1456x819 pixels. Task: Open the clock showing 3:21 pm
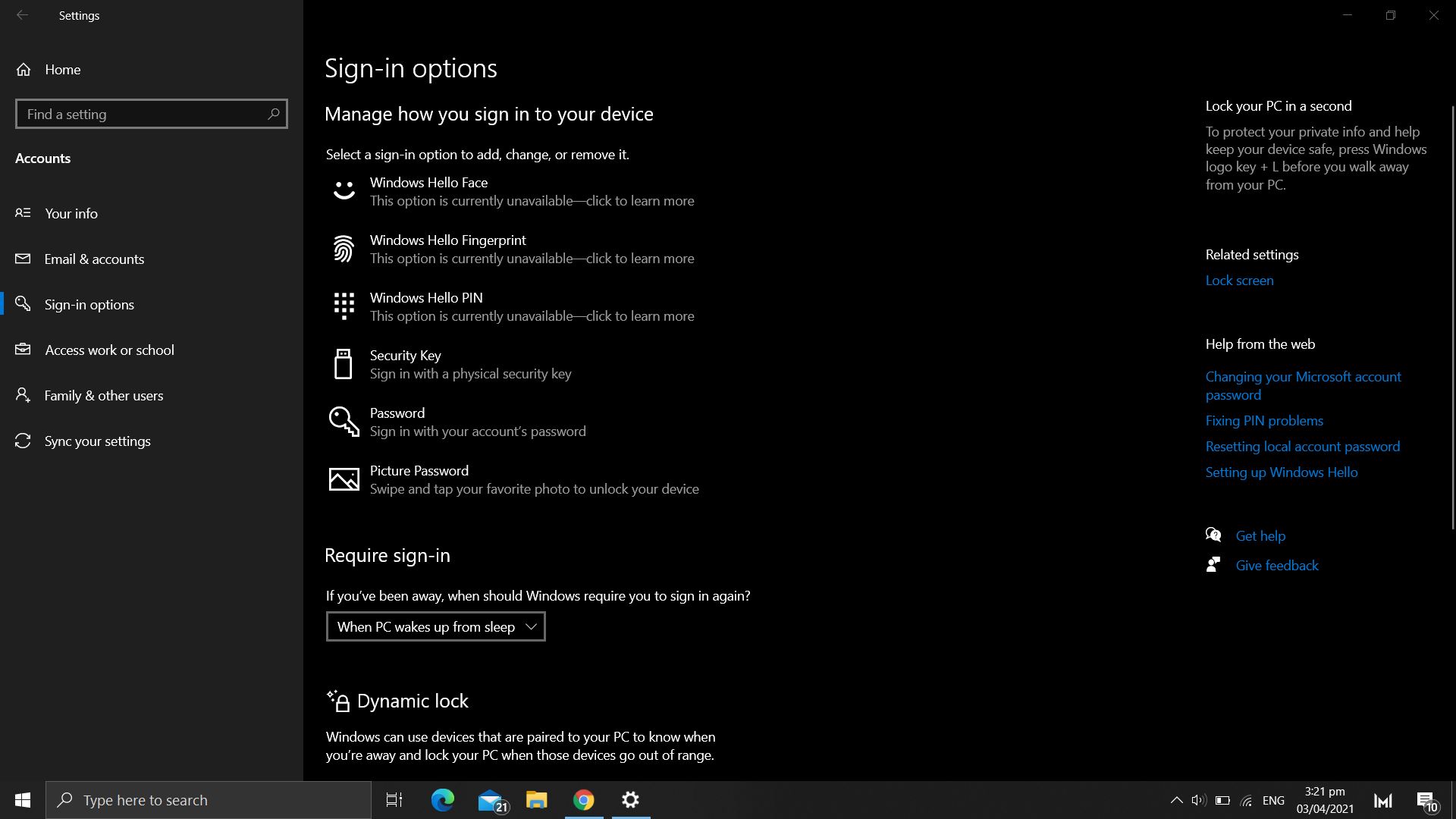click(1325, 800)
